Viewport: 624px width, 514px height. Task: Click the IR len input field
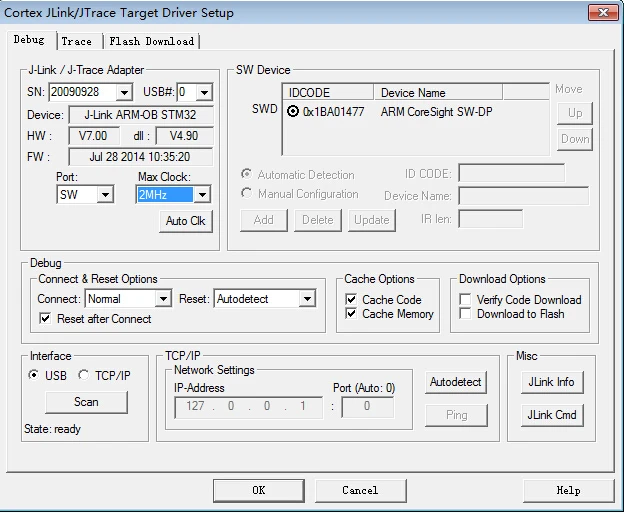[x=491, y=219]
